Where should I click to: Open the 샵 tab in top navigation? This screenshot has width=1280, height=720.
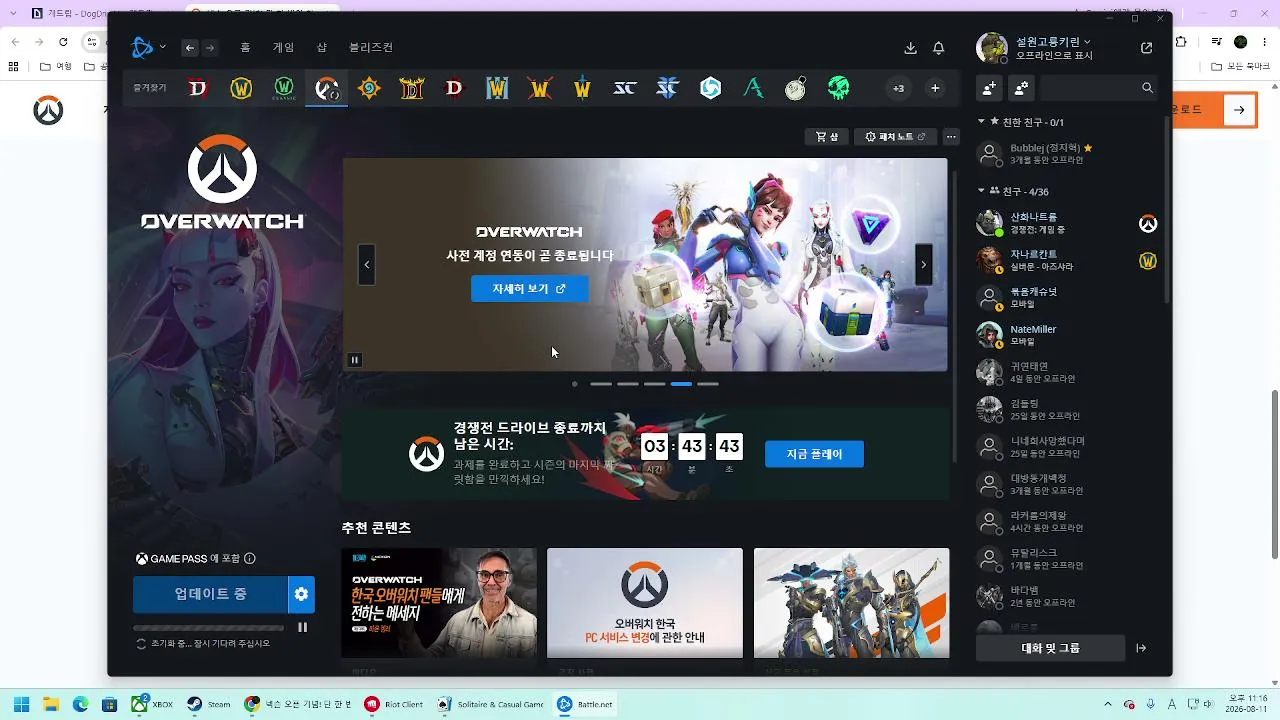coord(322,47)
